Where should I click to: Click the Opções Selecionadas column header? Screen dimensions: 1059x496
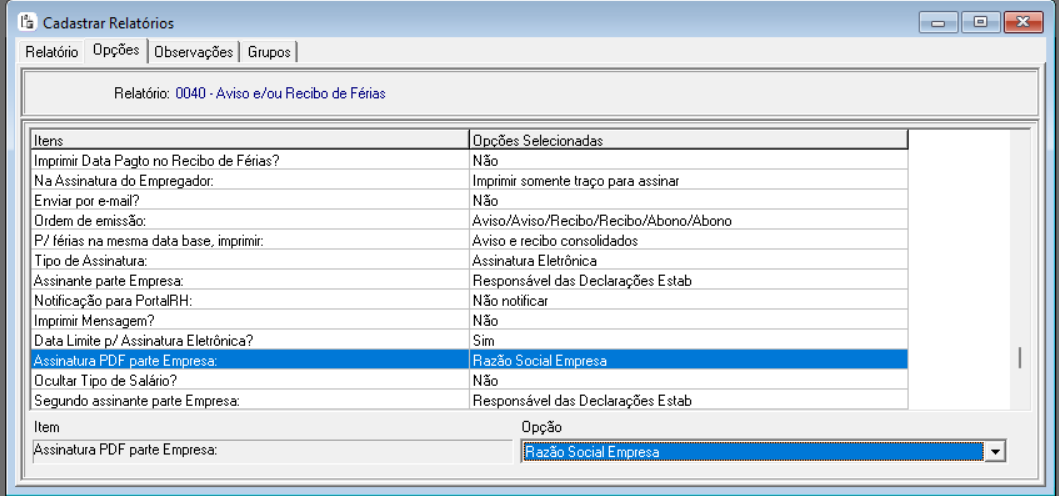click(688, 140)
